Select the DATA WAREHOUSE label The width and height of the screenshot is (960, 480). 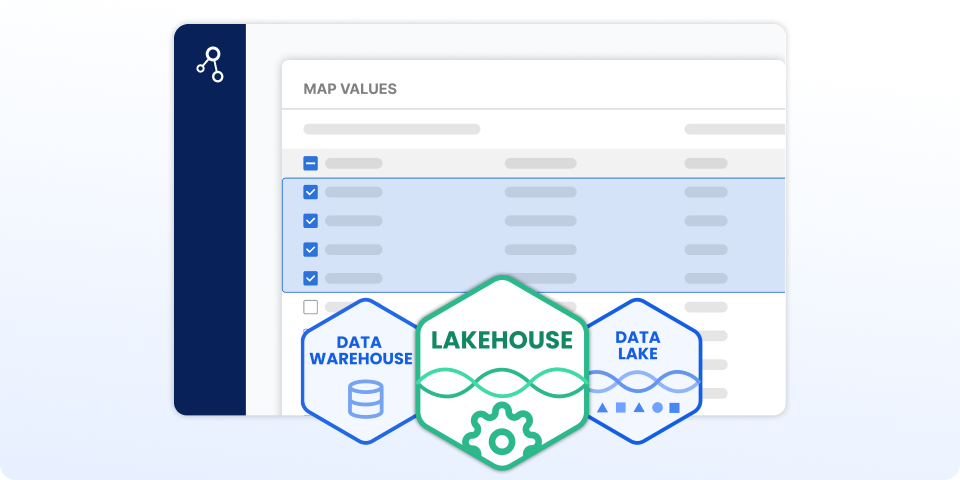click(x=361, y=351)
